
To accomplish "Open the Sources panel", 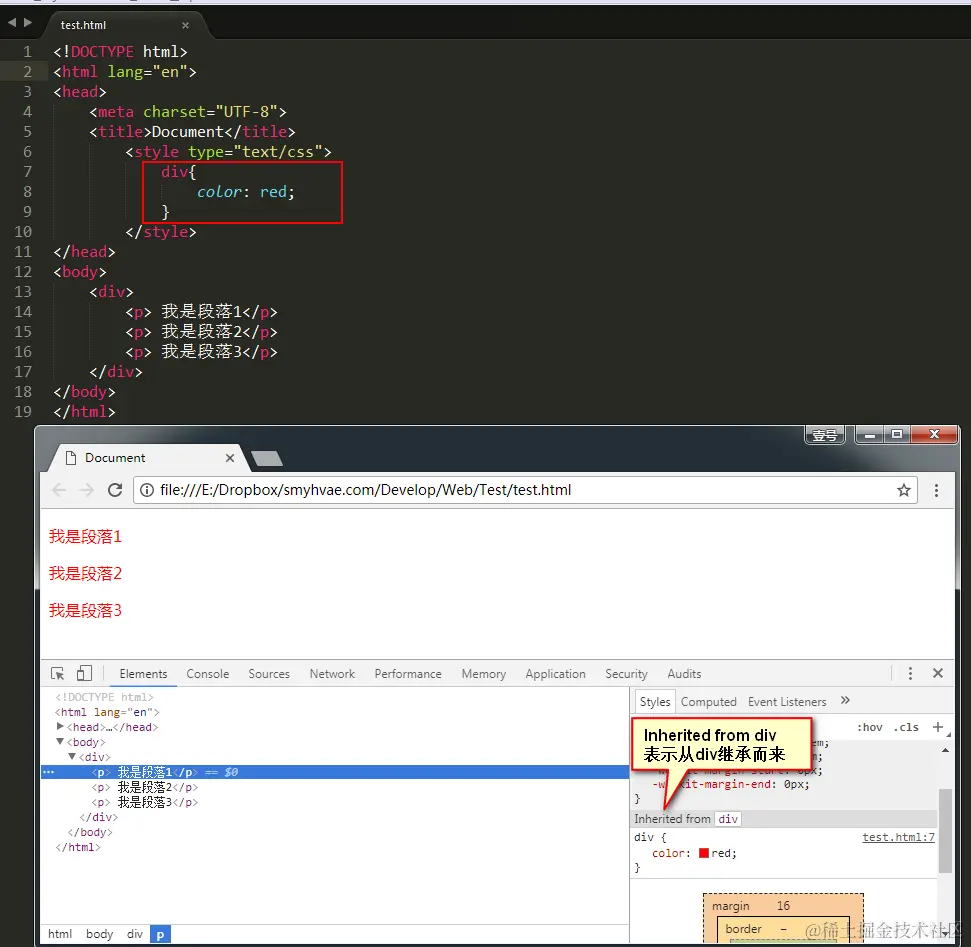I will point(269,674).
